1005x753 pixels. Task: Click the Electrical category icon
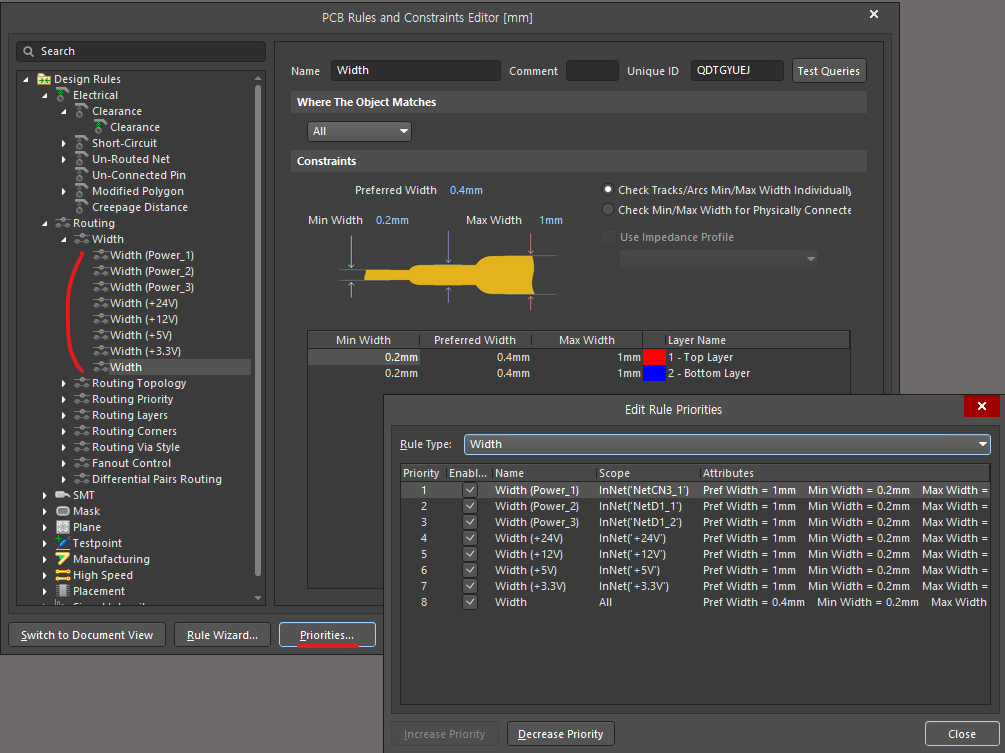62,95
